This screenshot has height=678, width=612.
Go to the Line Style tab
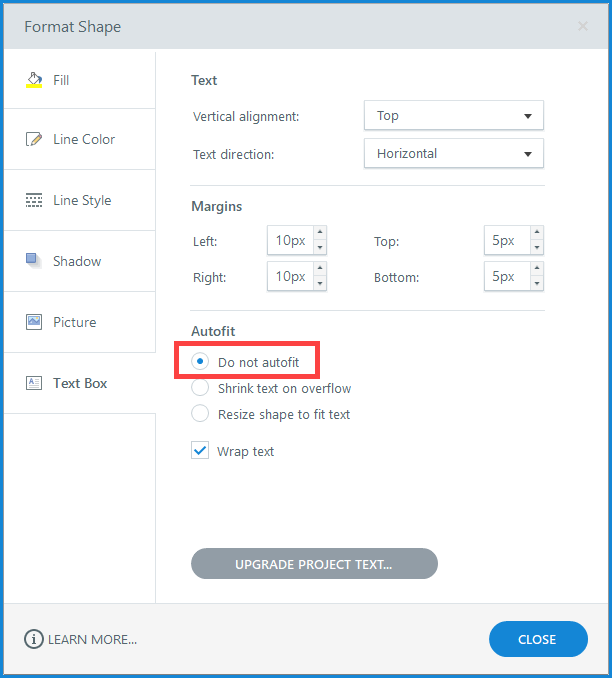[x=80, y=200]
